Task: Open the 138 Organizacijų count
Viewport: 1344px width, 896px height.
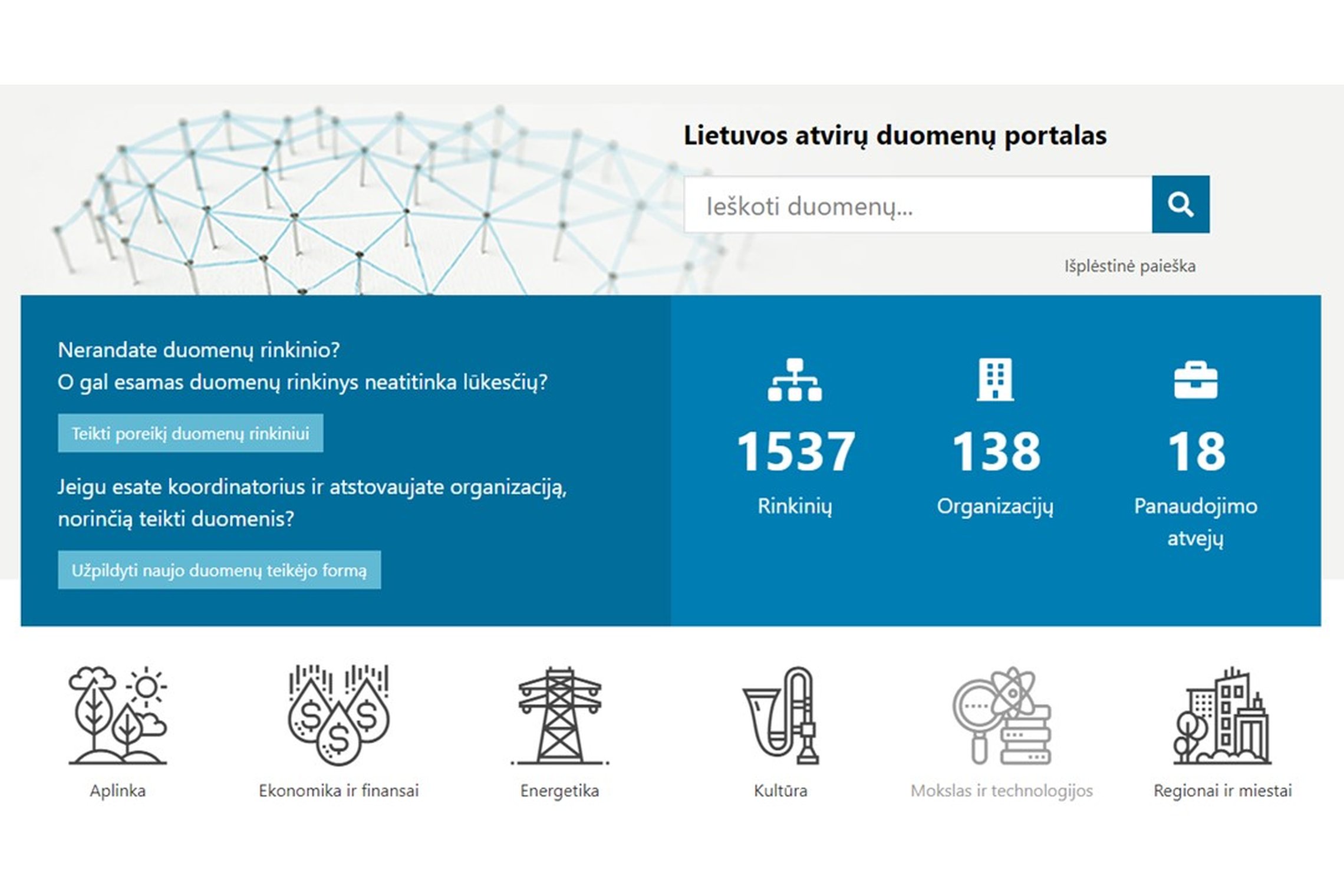Action: click(996, 451)
